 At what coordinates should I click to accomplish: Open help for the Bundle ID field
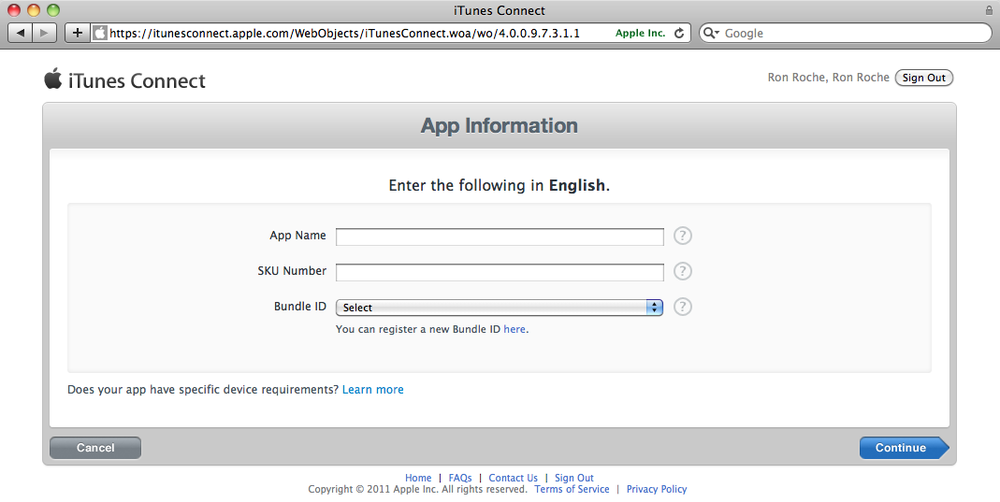point(682,307)
